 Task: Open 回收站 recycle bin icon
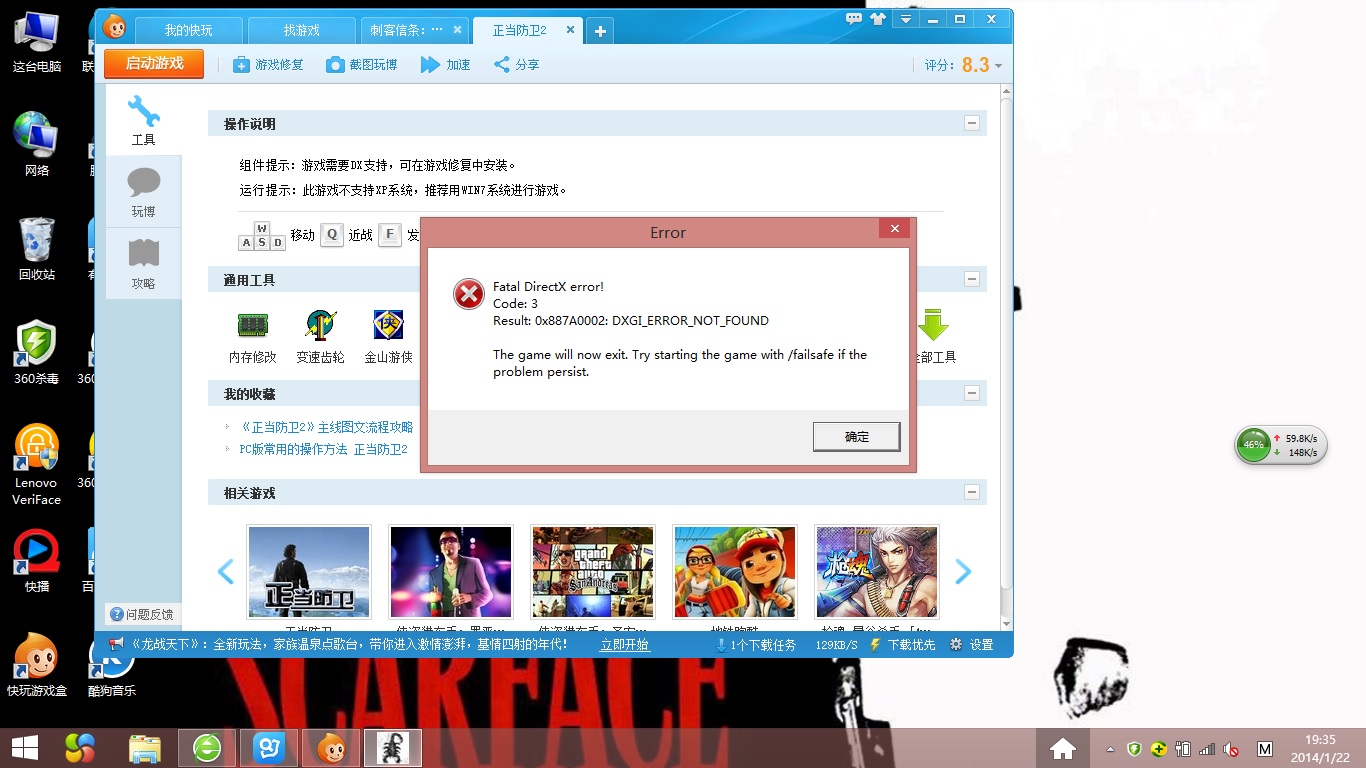[x=37, y=248]
